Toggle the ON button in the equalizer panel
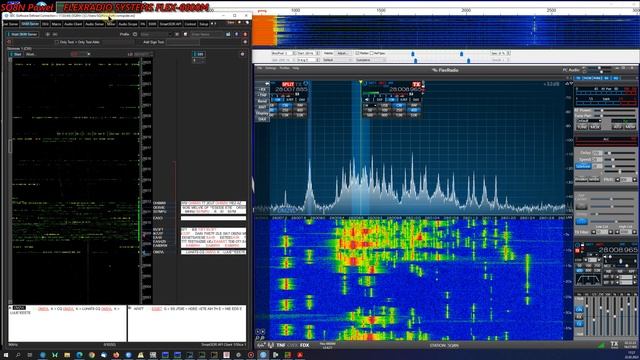640x360 pixels. point(580,309)
